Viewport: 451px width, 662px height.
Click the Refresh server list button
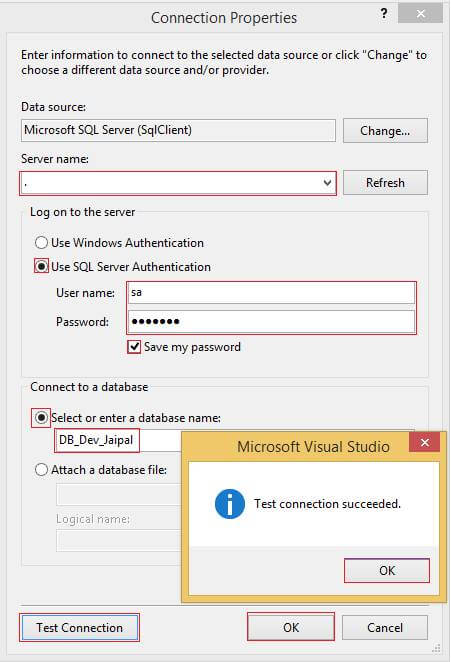click(x=385, y=183)
